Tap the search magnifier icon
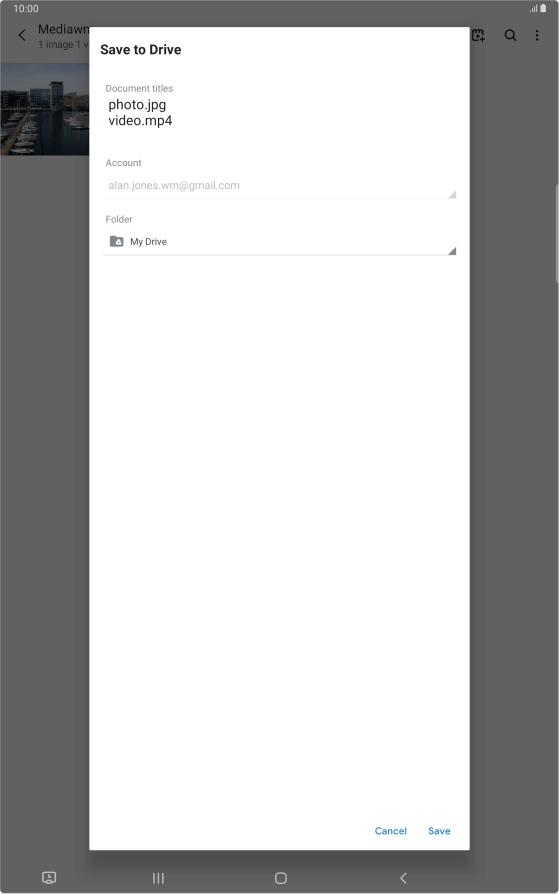This screenshot has height=894, width=559. [511, 35]
